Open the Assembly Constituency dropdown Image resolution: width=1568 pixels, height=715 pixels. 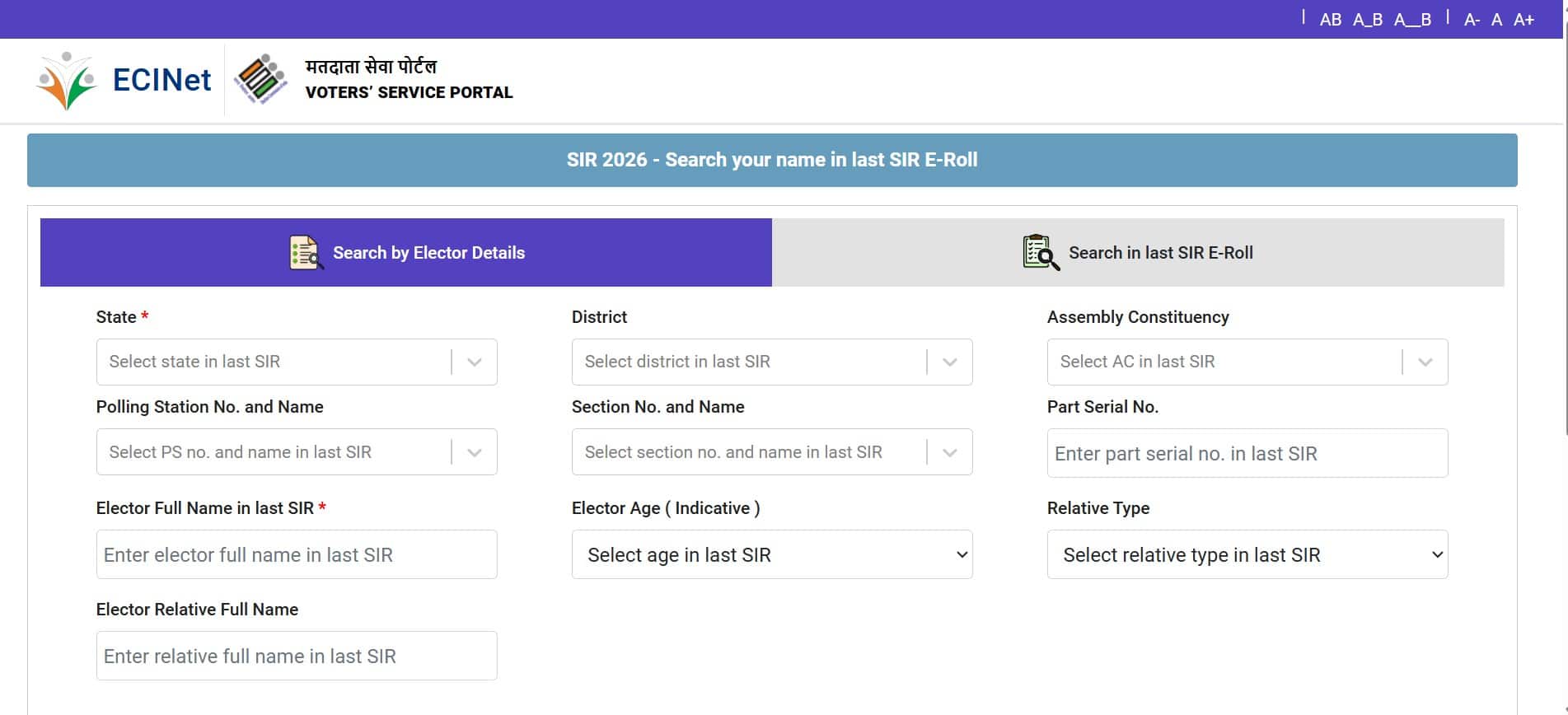point(1247,362)
